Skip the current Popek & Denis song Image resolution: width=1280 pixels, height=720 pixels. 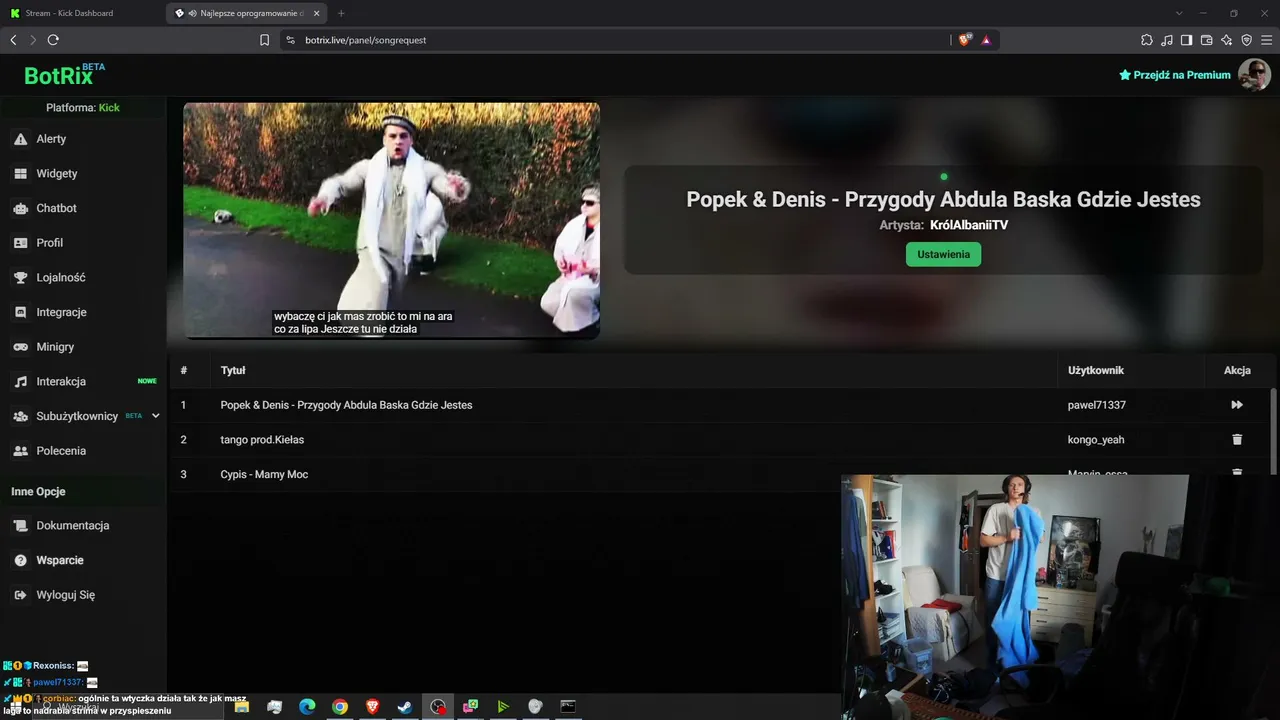(1237, 405)
